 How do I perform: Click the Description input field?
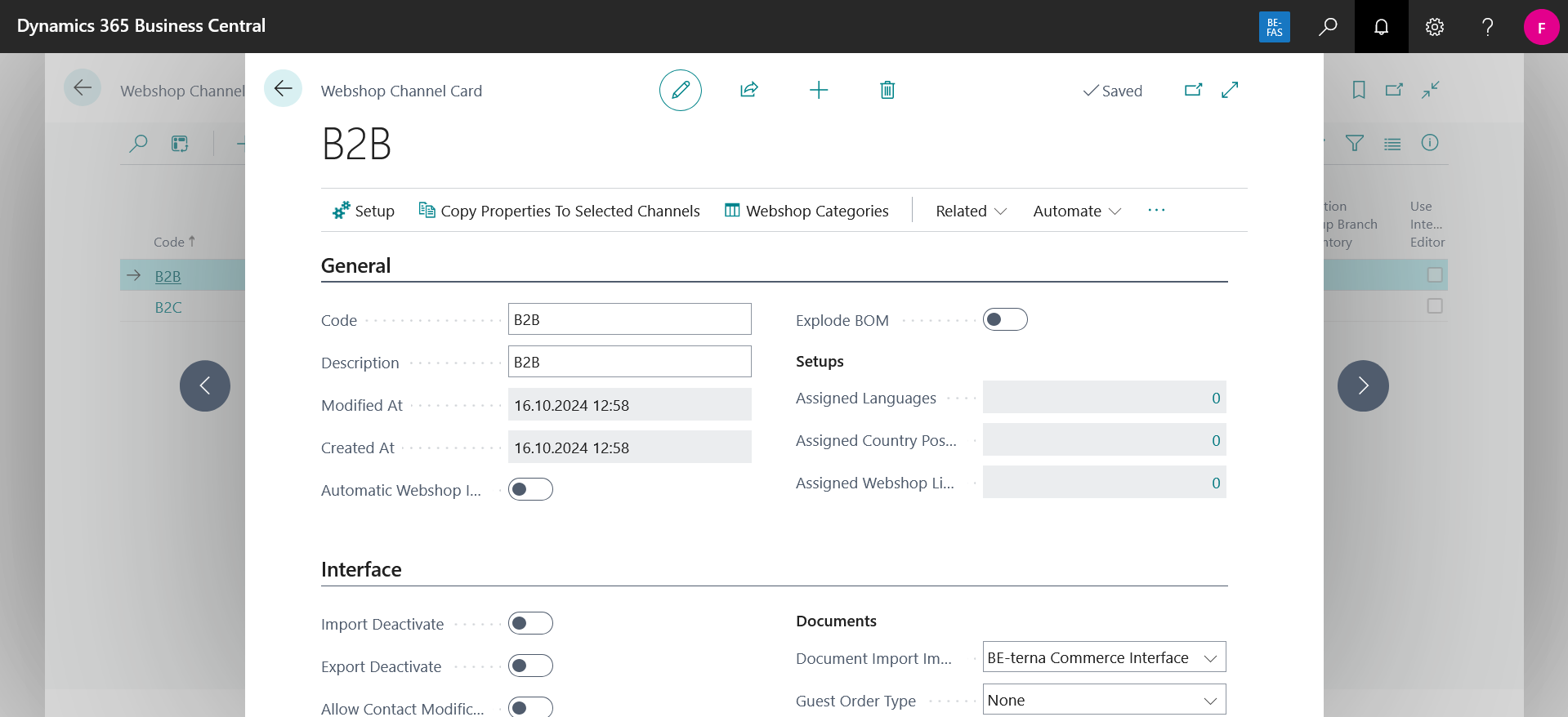(629, 362)
